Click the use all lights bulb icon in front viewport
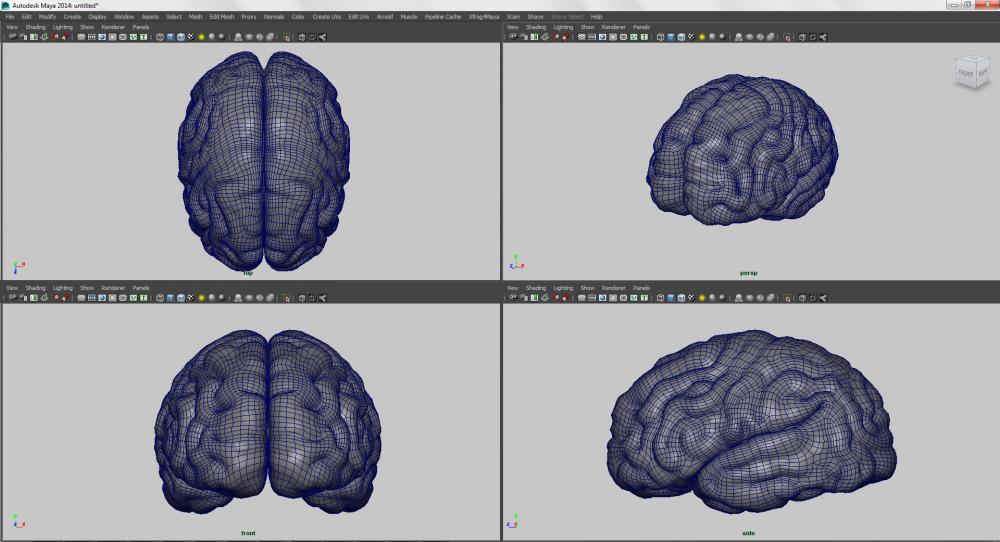The image size is (1000, 542). (201, 298)
